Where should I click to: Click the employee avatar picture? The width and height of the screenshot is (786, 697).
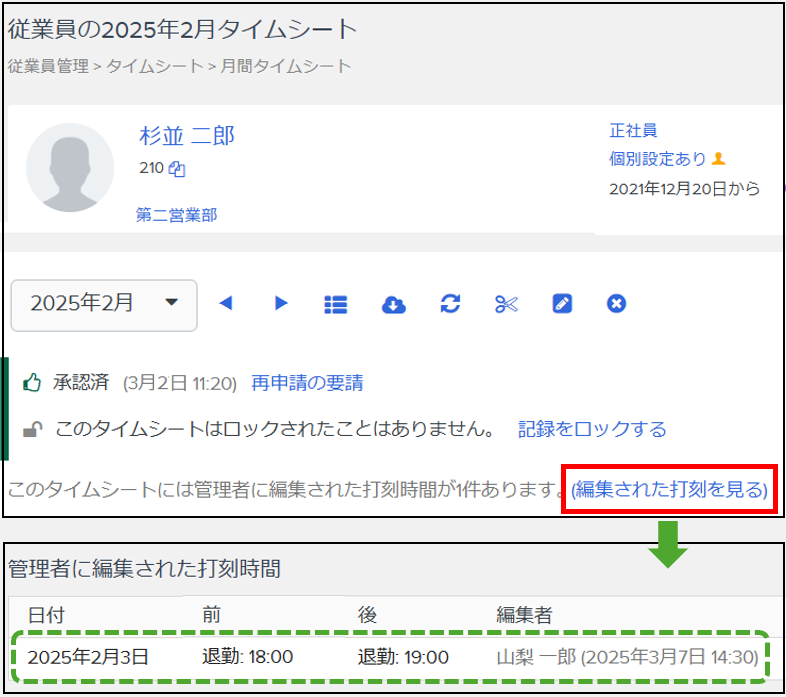tap(70, 167)
